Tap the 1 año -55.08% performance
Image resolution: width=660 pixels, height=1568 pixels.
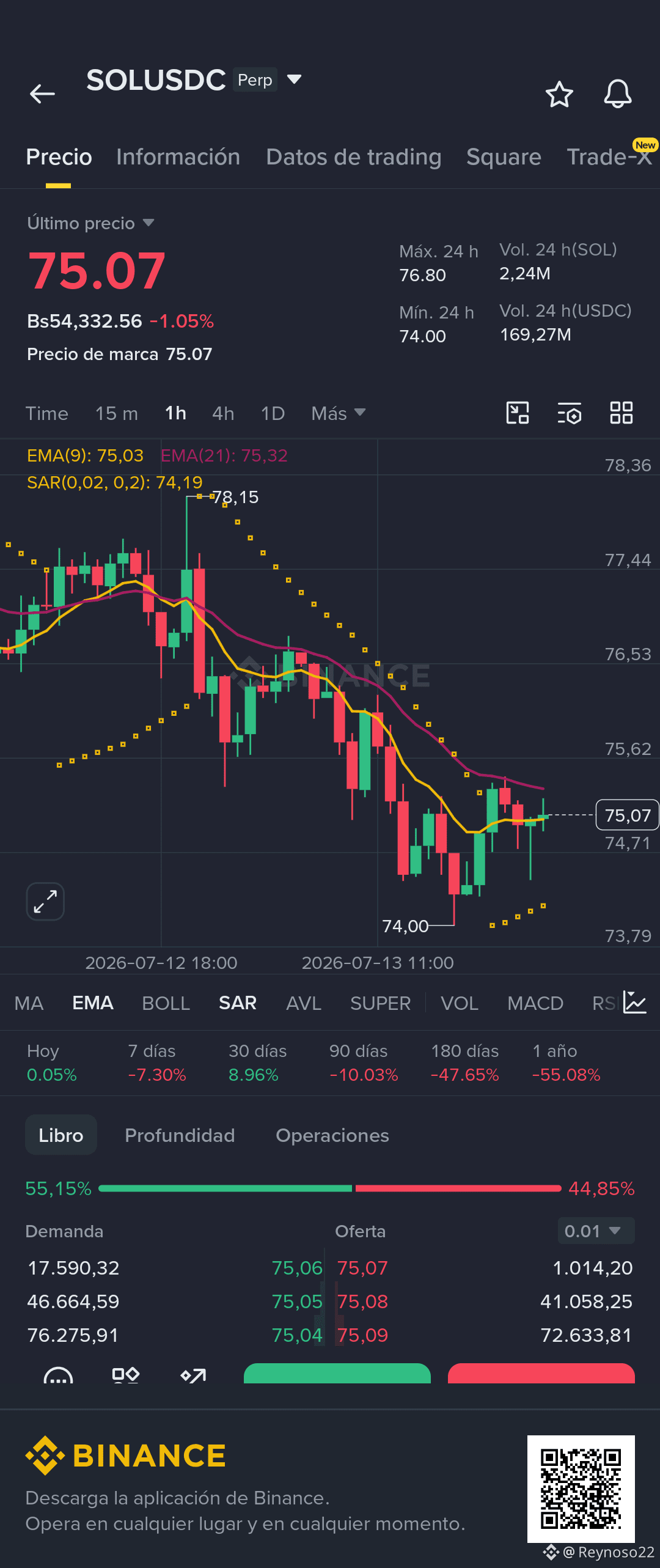pyautogui.click(x=566, y=1062)
